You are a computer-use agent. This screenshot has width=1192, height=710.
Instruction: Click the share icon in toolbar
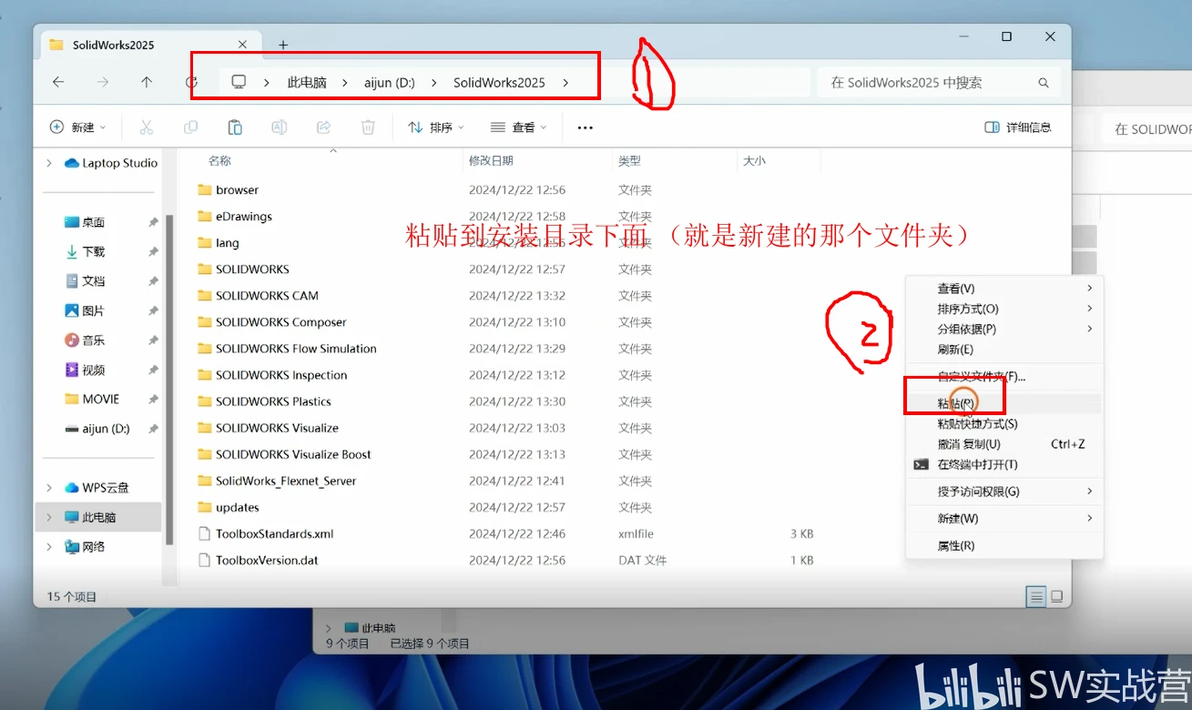point(324,127)
